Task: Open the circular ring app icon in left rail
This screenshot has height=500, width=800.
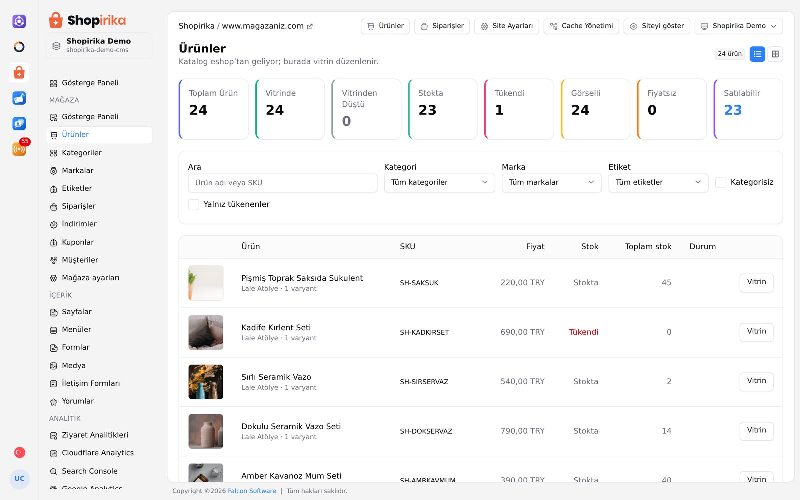Action: pyautogui.click(x=19, y=47)
